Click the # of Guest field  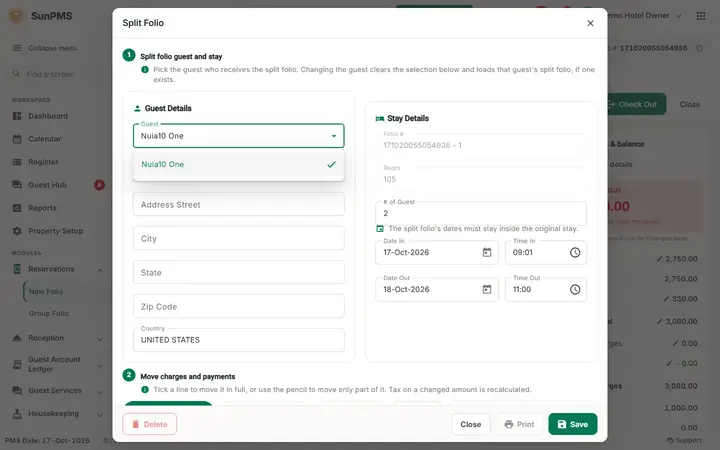click(481, 213)
